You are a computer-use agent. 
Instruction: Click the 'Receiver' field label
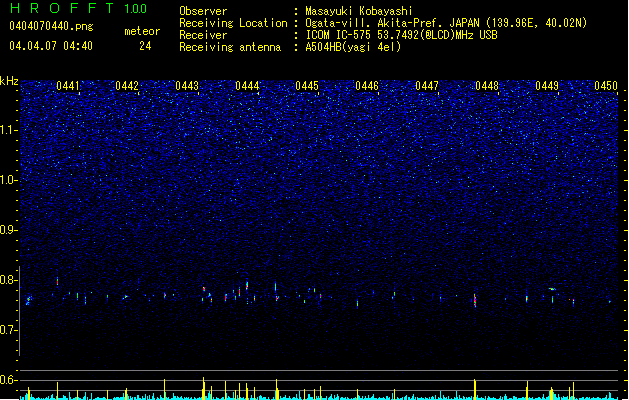[x=203, y=35]
